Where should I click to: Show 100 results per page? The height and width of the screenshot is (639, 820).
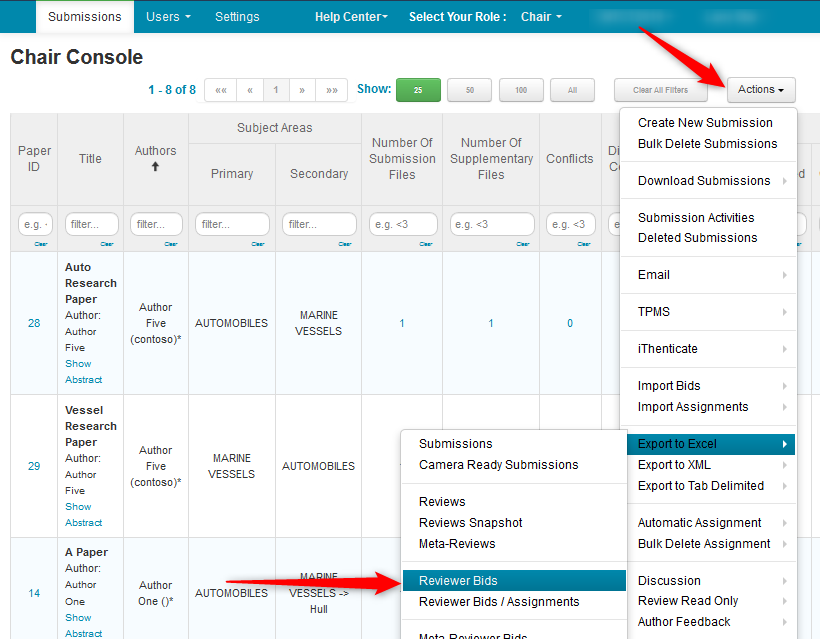pyautogui.click(x=521, y=90)
